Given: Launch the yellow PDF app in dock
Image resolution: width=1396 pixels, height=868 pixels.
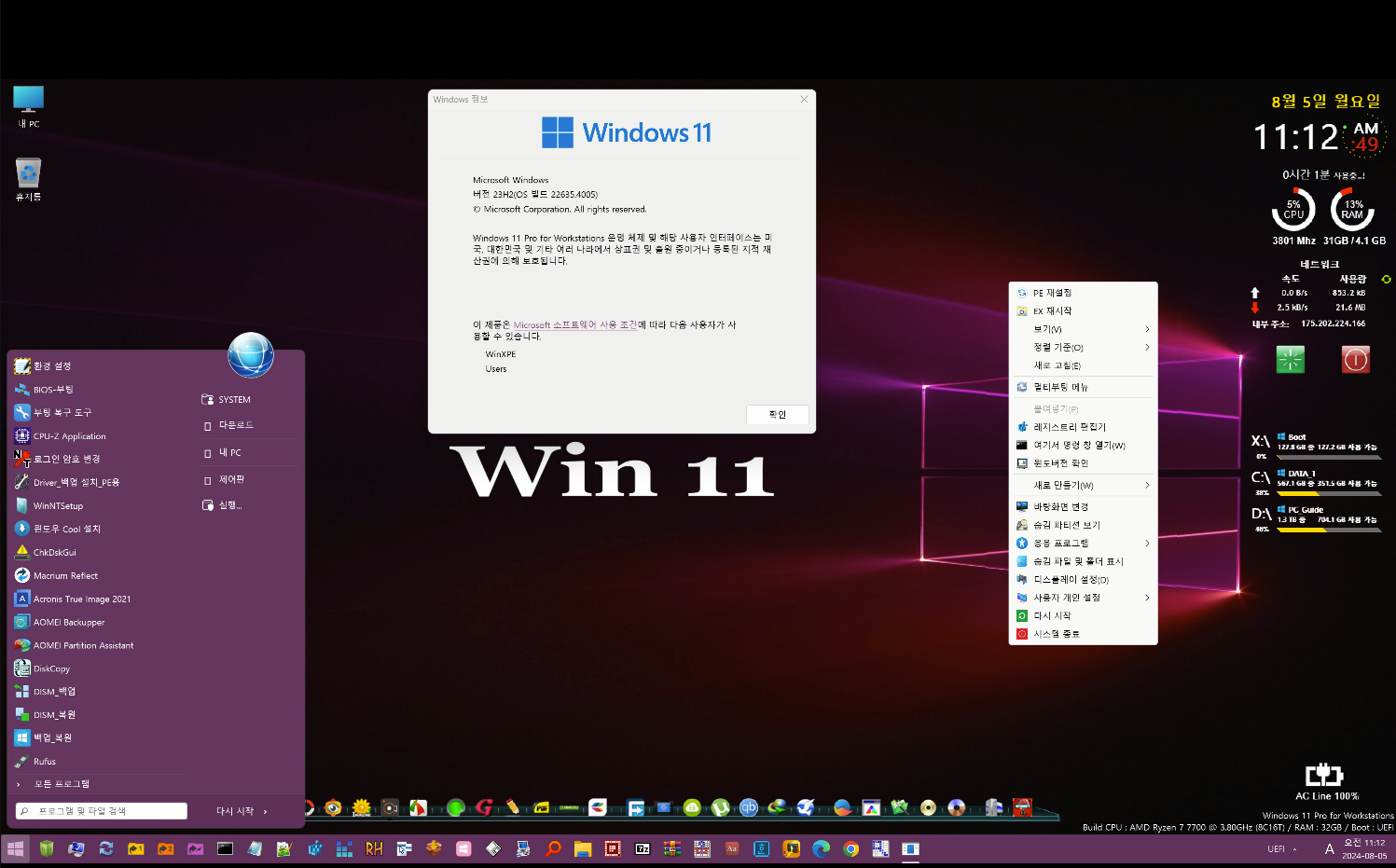Looking at the screenshot, I should coord(541,807).
